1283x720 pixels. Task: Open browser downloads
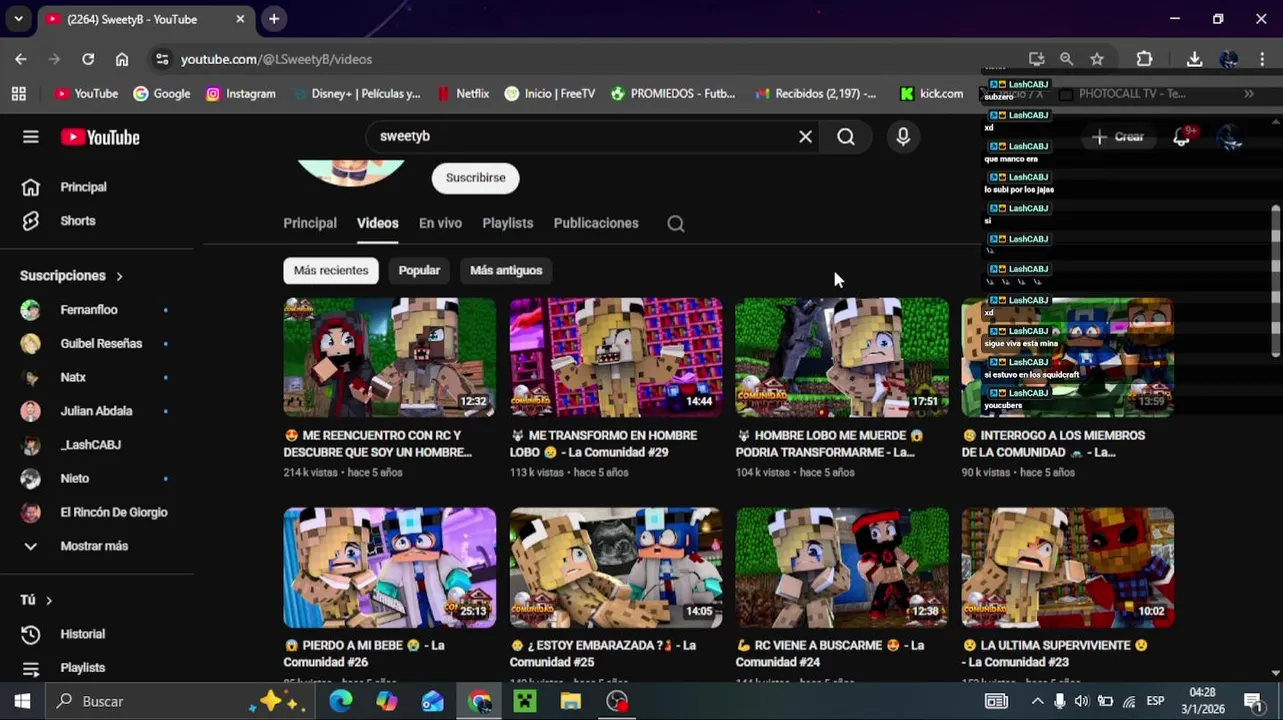tap(1194, 59)
